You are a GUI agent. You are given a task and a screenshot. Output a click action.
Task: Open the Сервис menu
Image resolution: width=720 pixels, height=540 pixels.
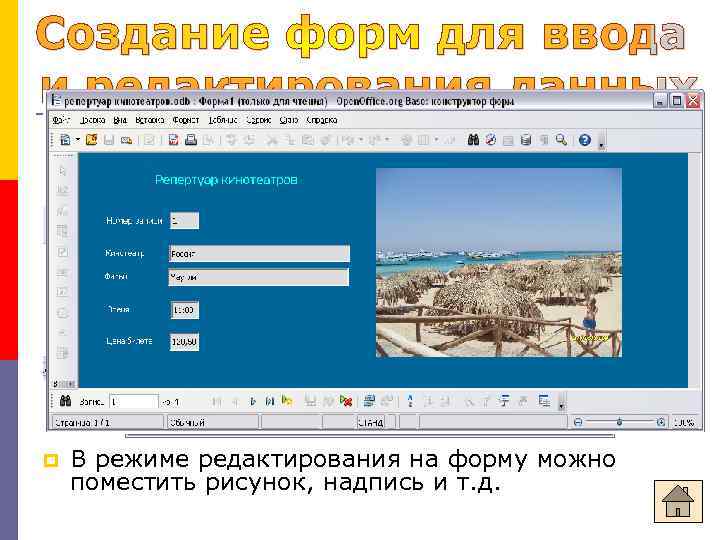[259, 120]
